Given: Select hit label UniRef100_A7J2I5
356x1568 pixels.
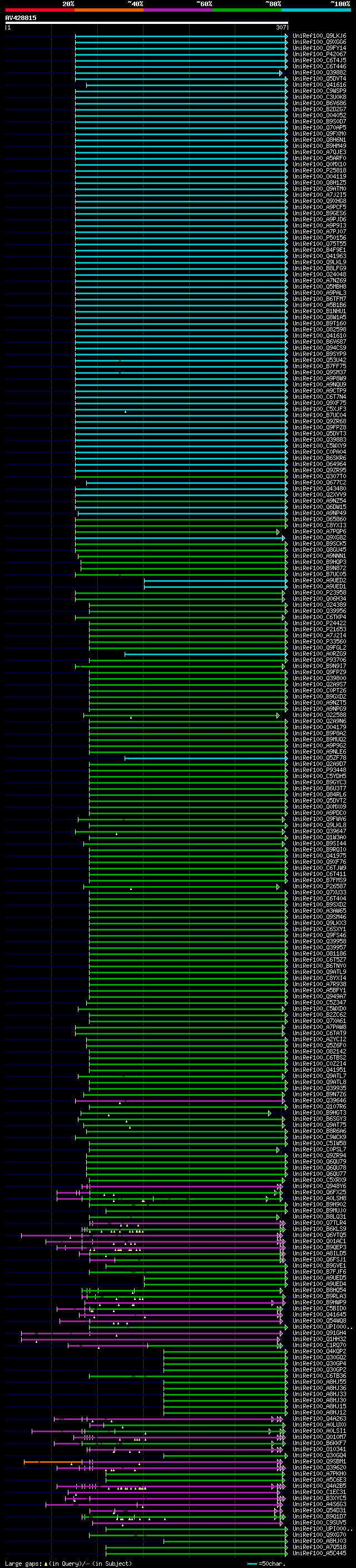Looking at the screenshot, I should [319, 195].
